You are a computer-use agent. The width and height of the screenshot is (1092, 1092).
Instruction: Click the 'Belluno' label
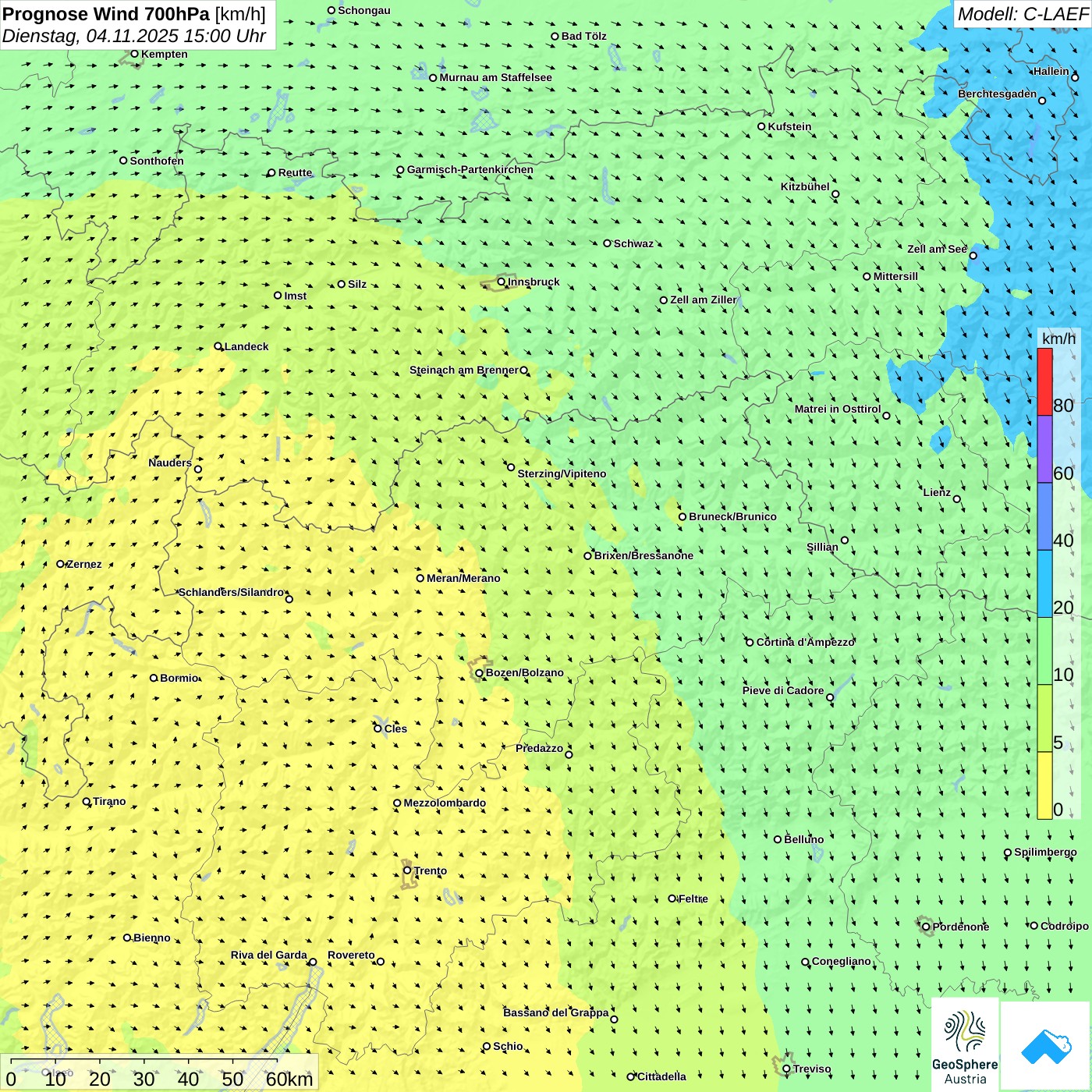(803, 839)
